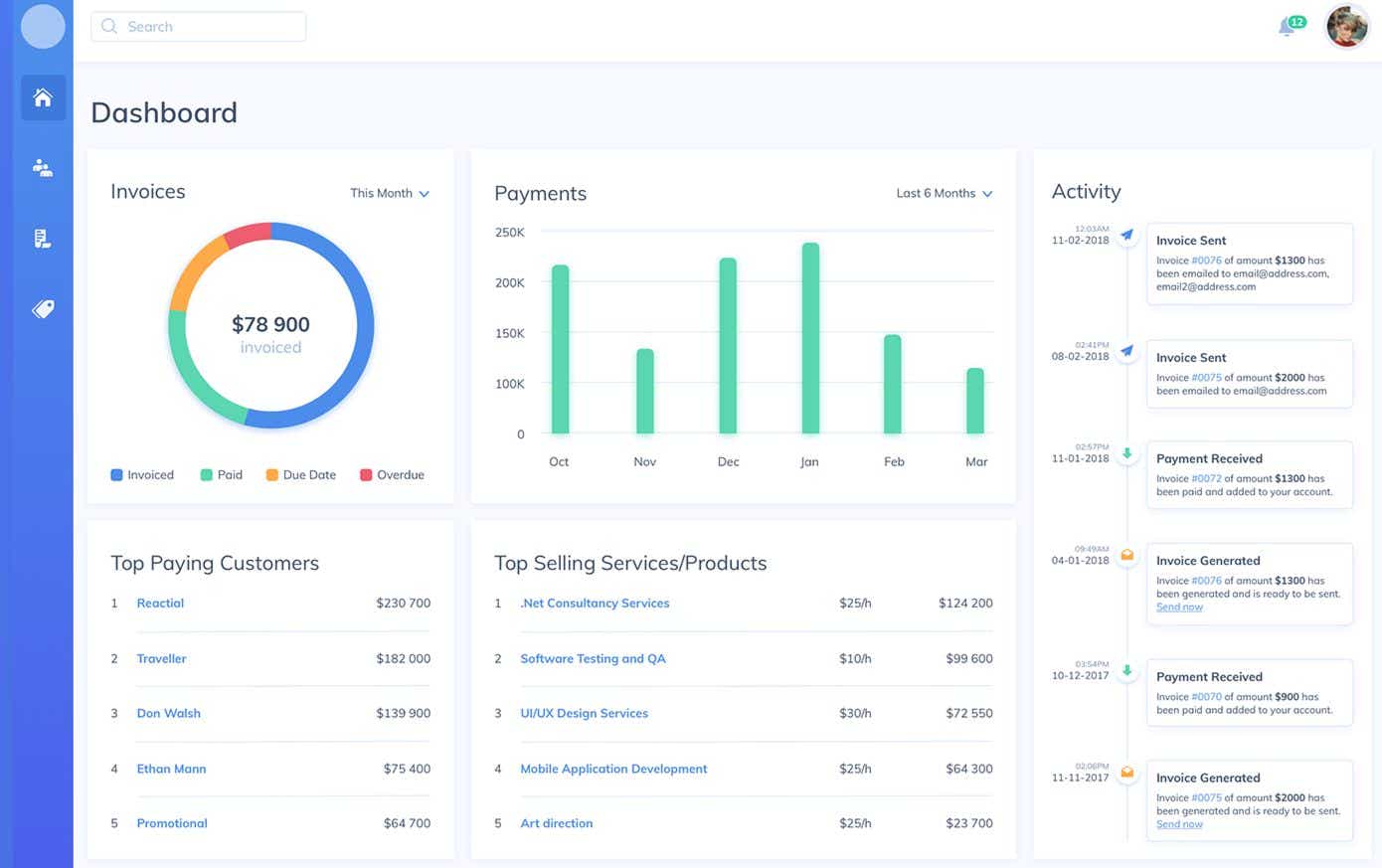1382x868 pixels.
Task: Open the Ethan Mann customer link
Action: tap(171, 769)
